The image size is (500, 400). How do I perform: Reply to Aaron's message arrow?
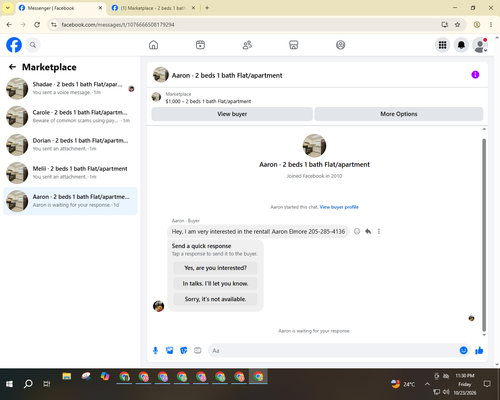368,231
